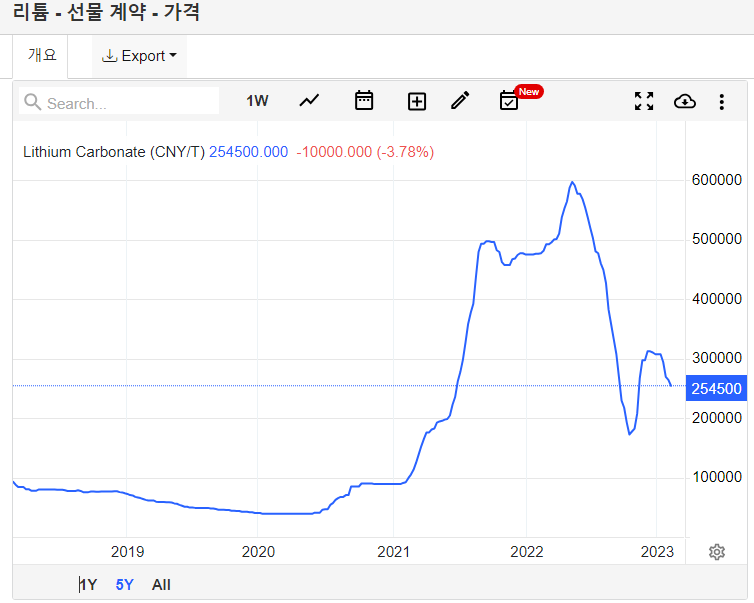The height and width of the screenshot is (603, 754).
Task: Click the 2019 x-axis label
Action: (127, 552)
